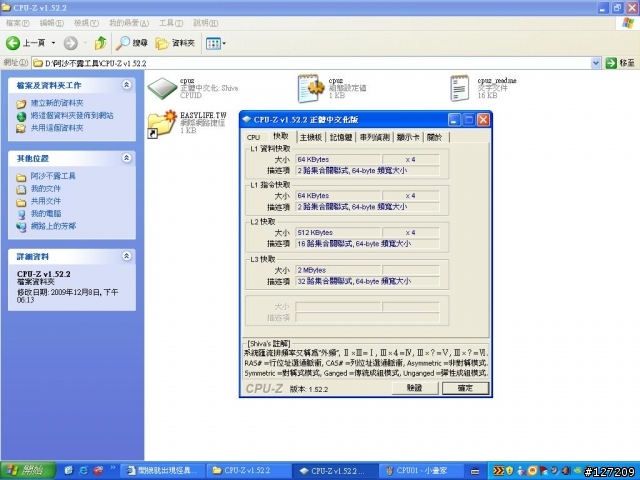Open the Help menu in Explorer
The image size is (640, 480).
tap(205, 23)
